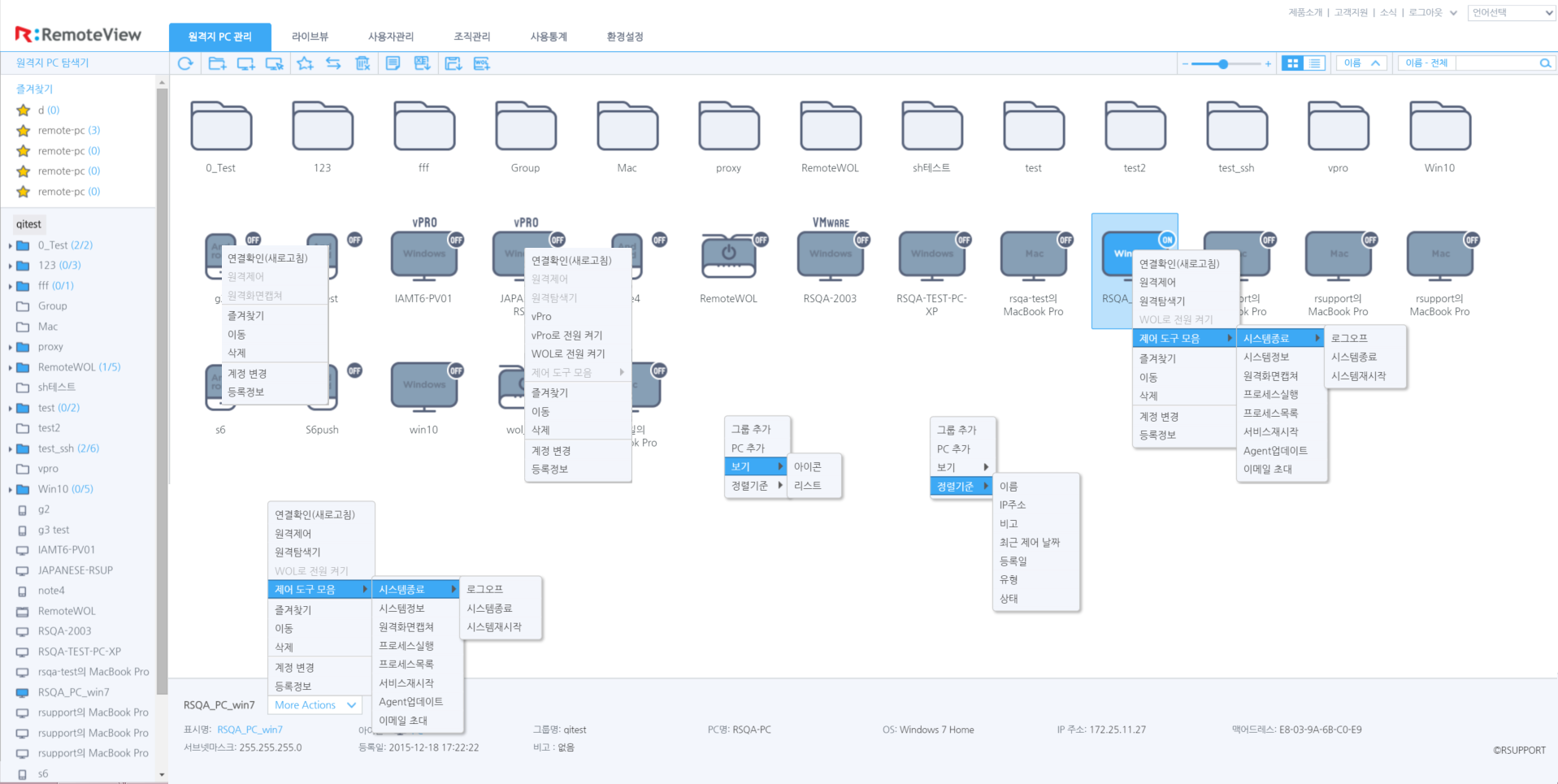This screenshot has width=1558, height=784.
Task: Open the 환경설정 tab
Action: point(625,37)
